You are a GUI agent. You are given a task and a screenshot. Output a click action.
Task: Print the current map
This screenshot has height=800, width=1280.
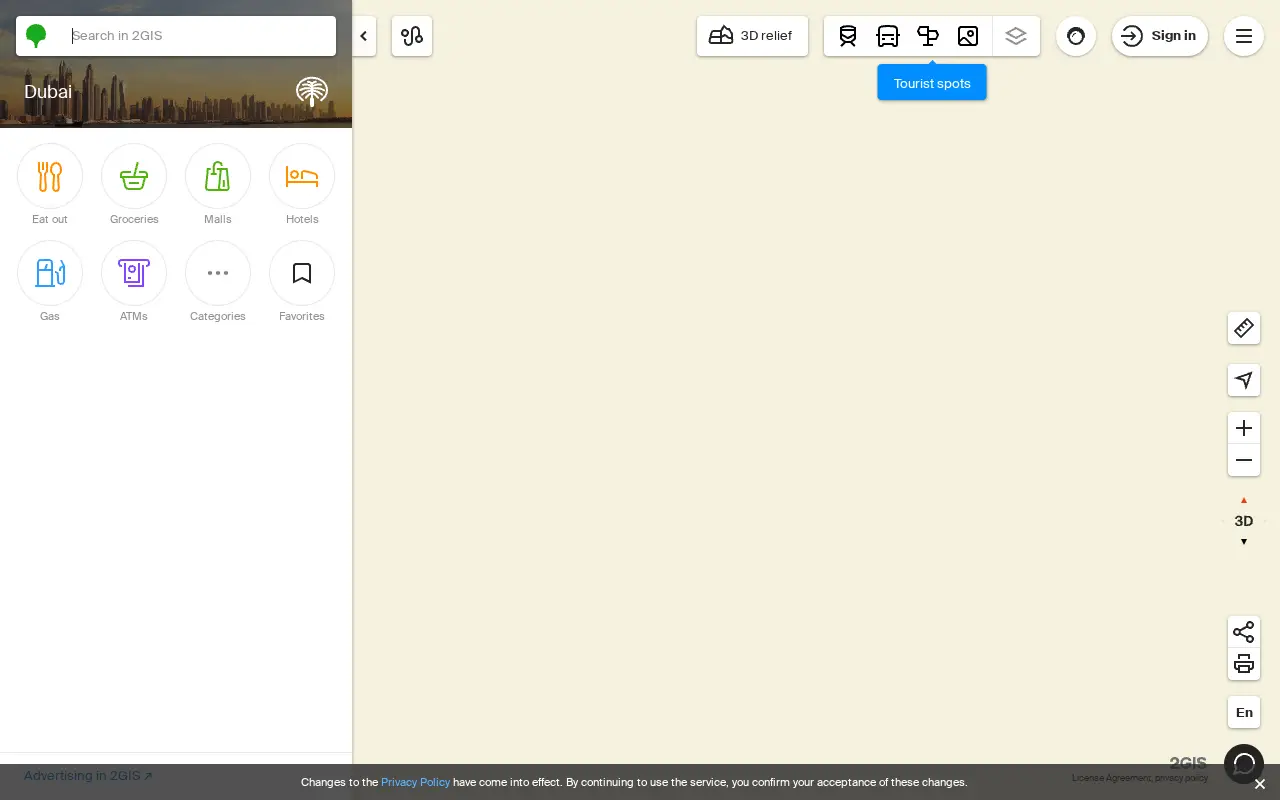pyautogui.click(x=1244, y=664)
